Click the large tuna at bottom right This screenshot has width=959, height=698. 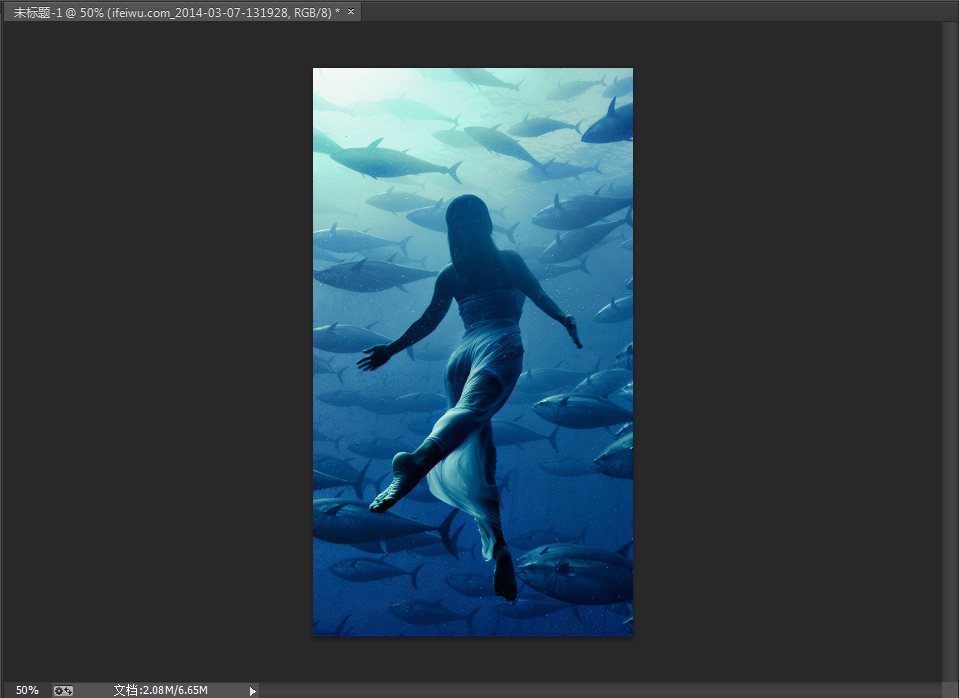tap(575, 575)
